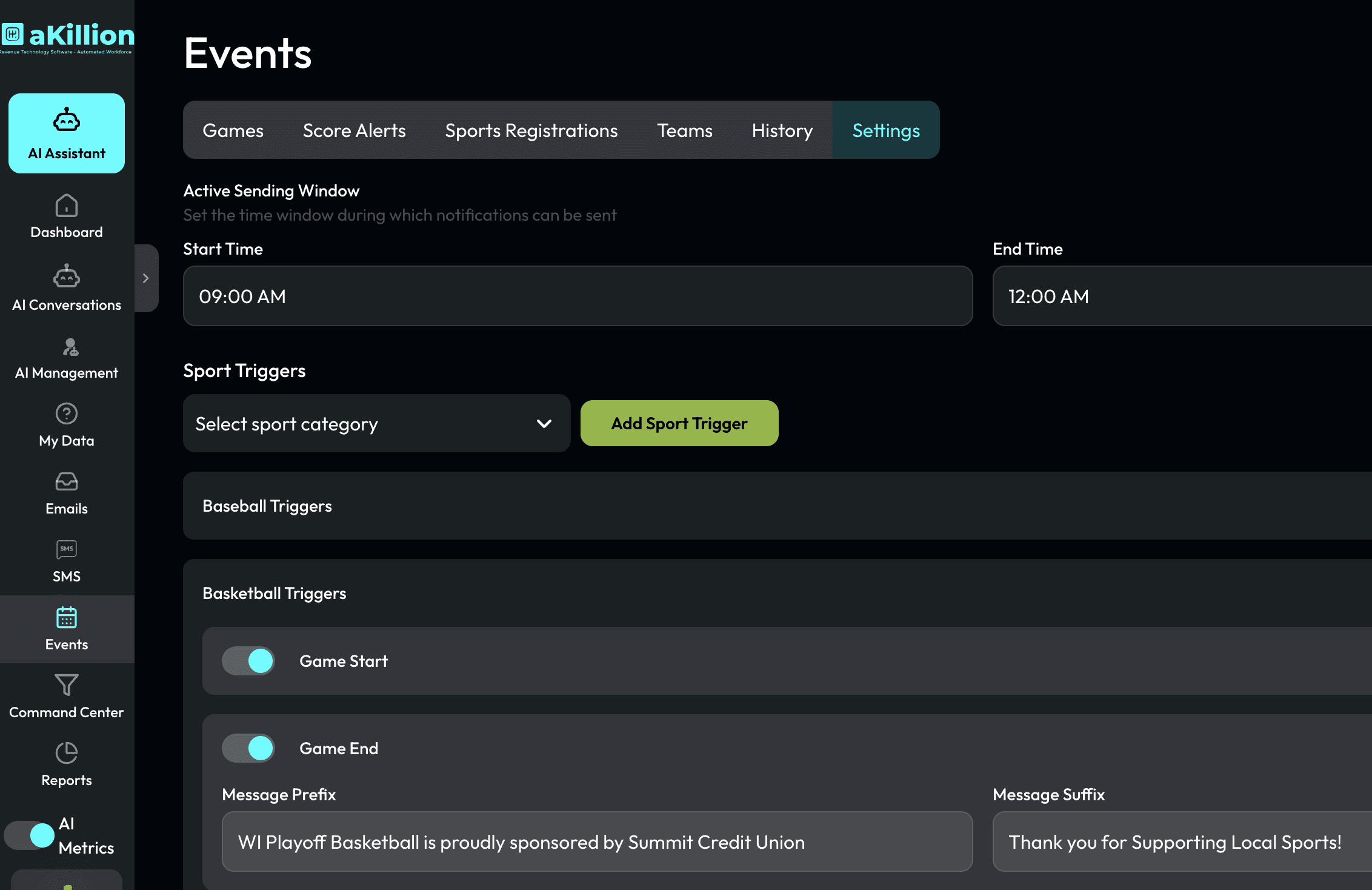Open the SMS message icon

67,549
